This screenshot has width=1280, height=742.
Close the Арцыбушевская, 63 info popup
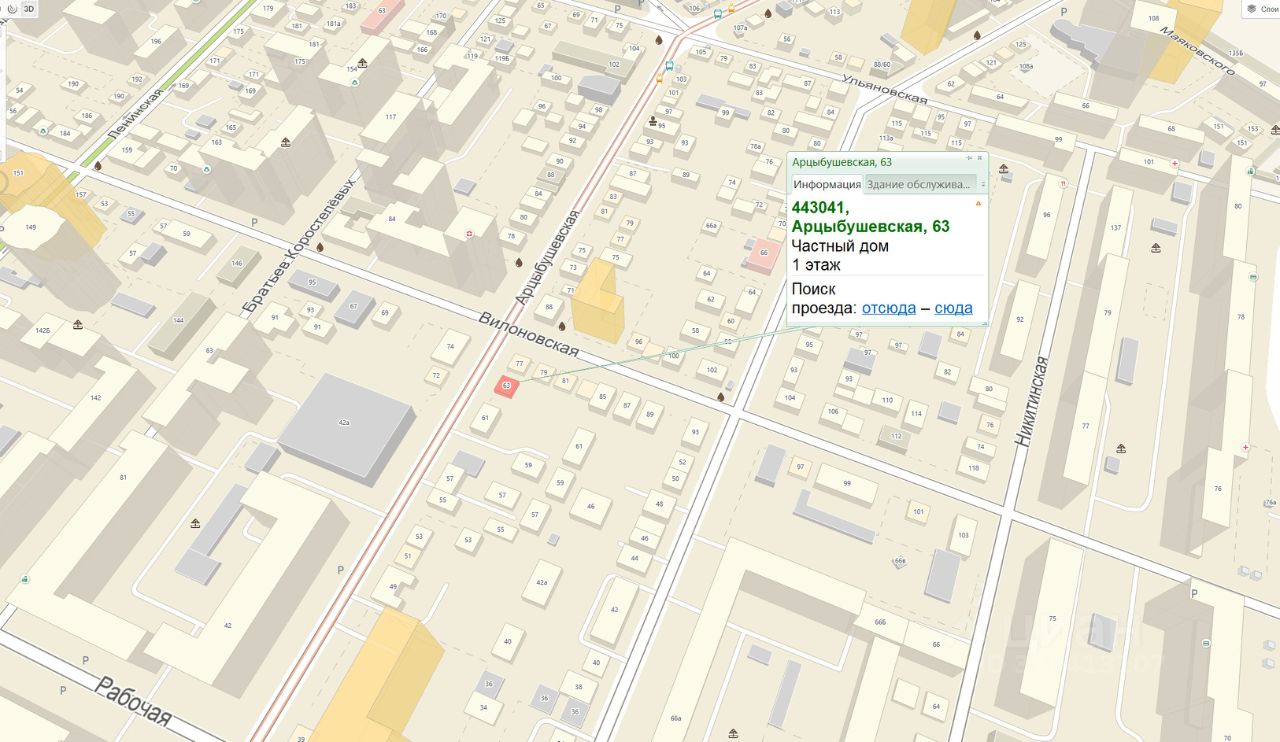pyautogui.click(x=980, y=159)
